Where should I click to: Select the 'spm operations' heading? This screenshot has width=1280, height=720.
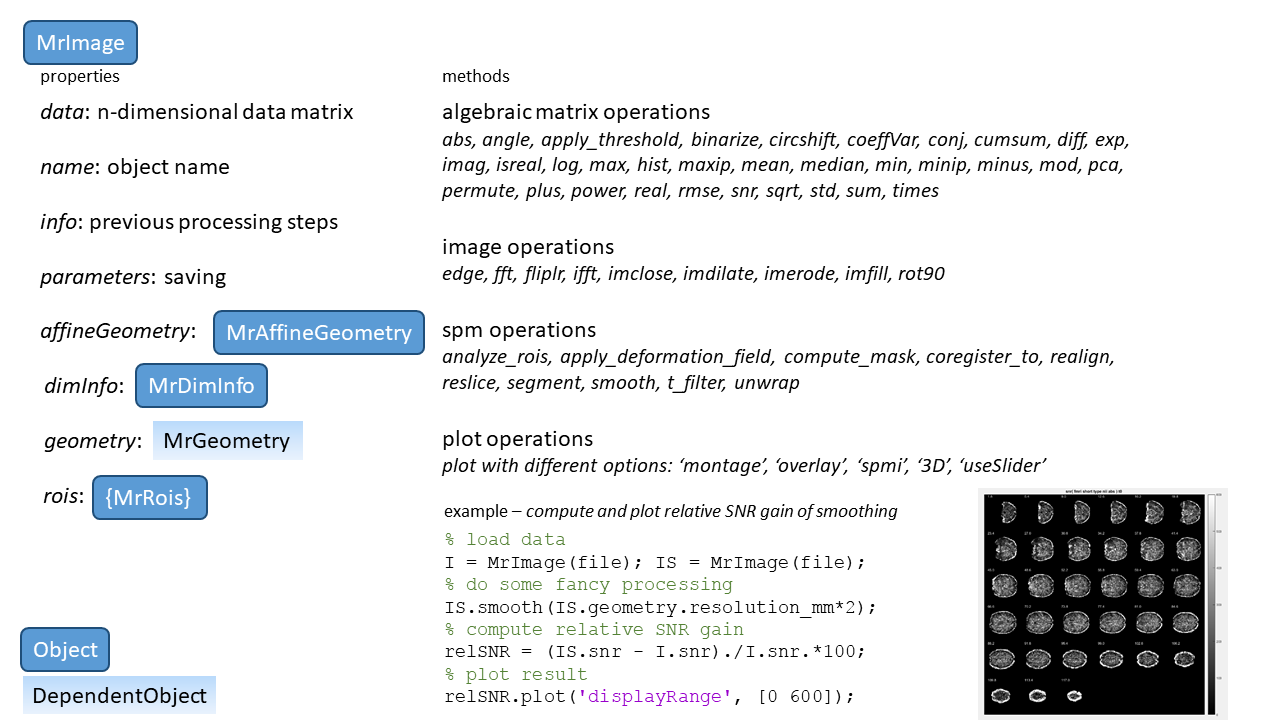pos(519,330)
